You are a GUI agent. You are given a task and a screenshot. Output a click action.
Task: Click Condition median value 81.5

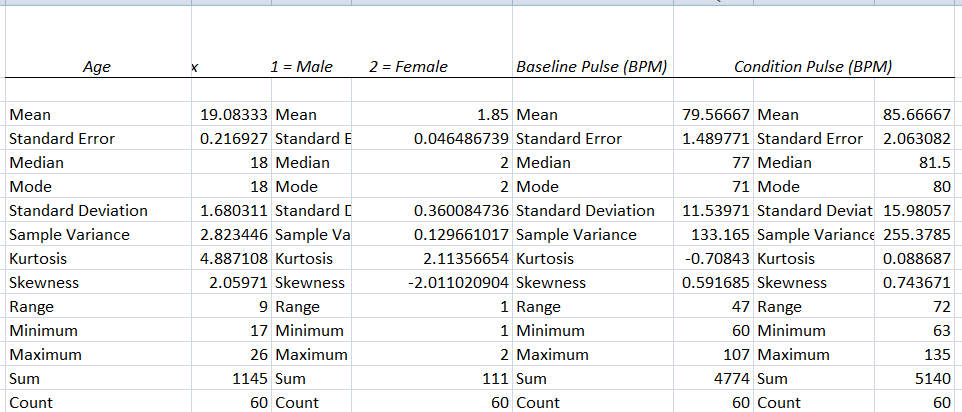point(937,162)
